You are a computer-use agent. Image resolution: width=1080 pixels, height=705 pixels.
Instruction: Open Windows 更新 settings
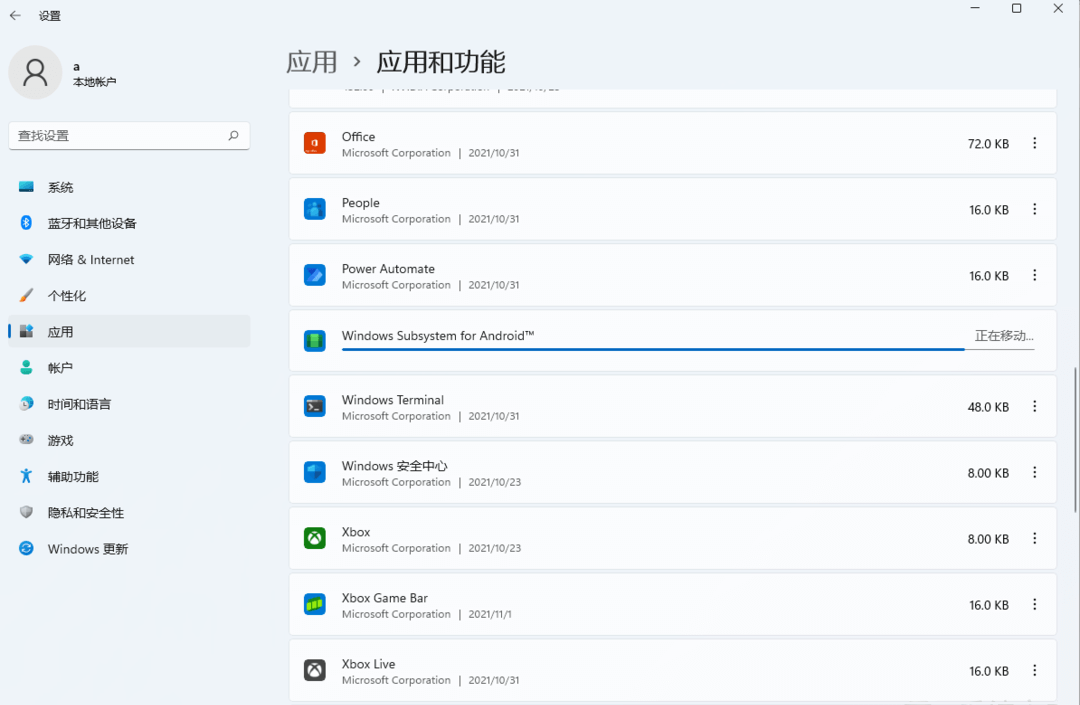pyautogui.click(x=129, y=549)
